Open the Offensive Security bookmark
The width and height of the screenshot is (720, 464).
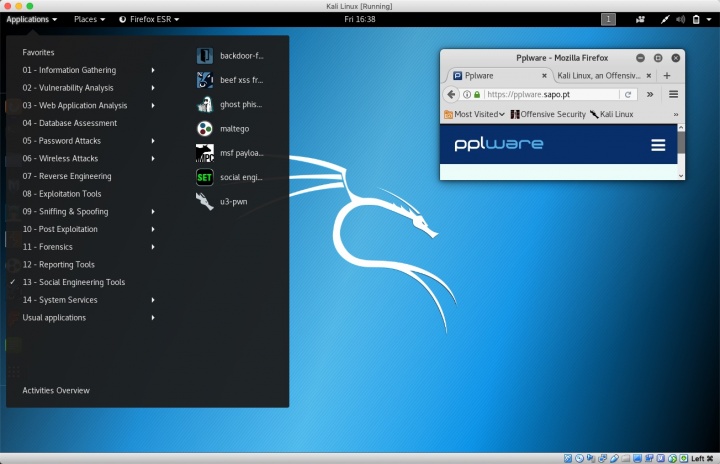[547, 114]
